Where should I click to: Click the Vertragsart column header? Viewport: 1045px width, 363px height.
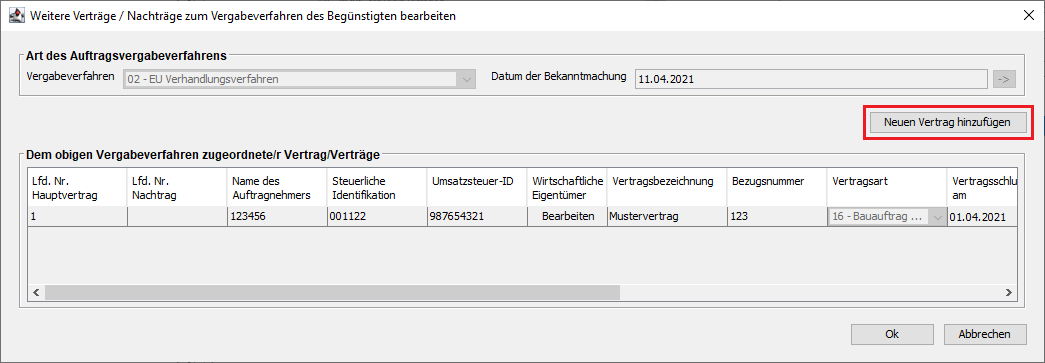coord(887,188)
